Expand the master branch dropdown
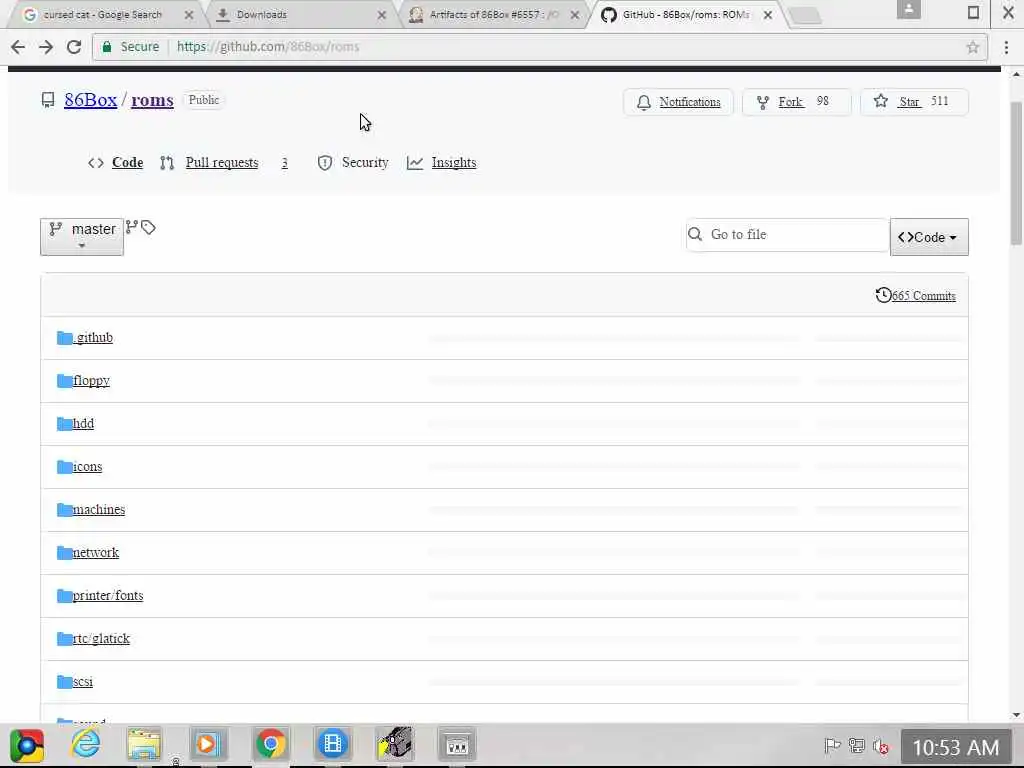Viewport: 1024px width, 768px height. (x=82, y=236)
